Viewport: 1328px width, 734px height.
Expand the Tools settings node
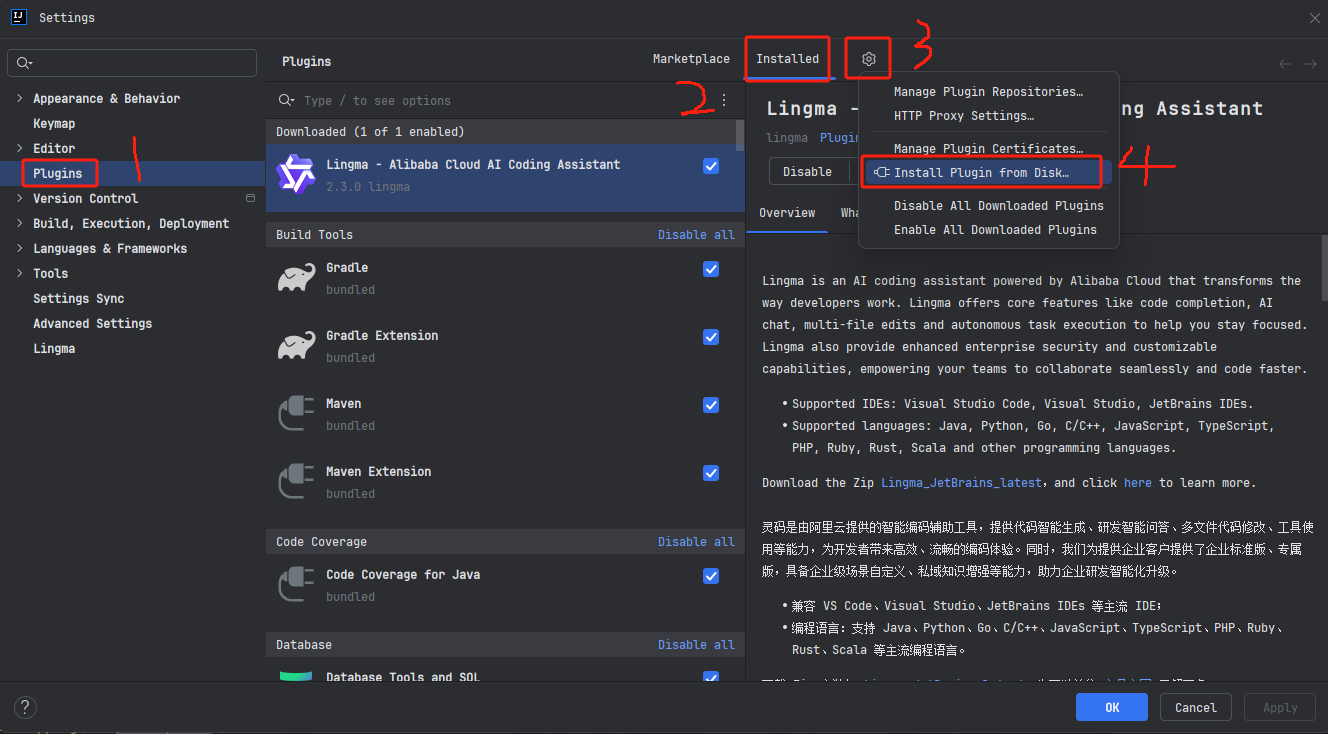(x=20, y=273)
